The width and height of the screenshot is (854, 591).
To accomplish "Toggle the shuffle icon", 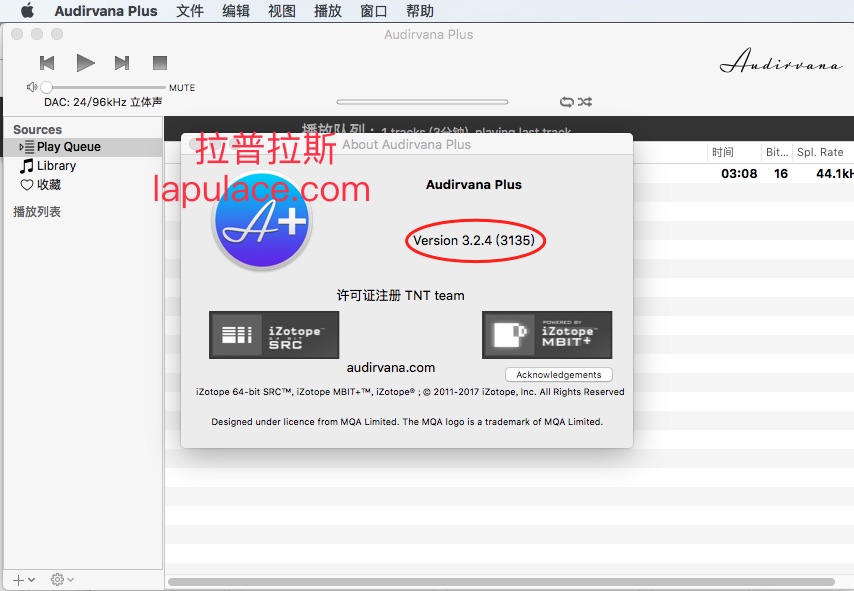I will [x=585, y=102].
